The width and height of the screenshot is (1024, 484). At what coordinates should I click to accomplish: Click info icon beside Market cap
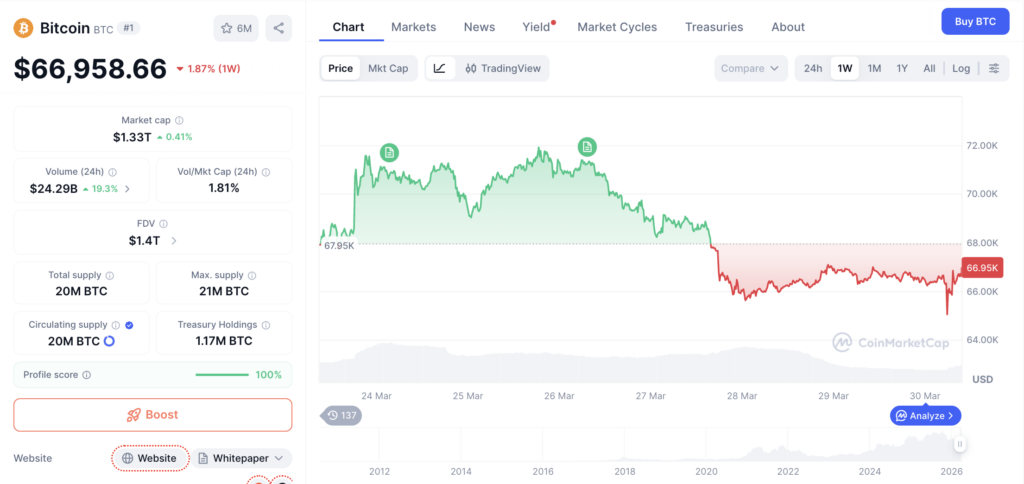(x=180, y=120)
